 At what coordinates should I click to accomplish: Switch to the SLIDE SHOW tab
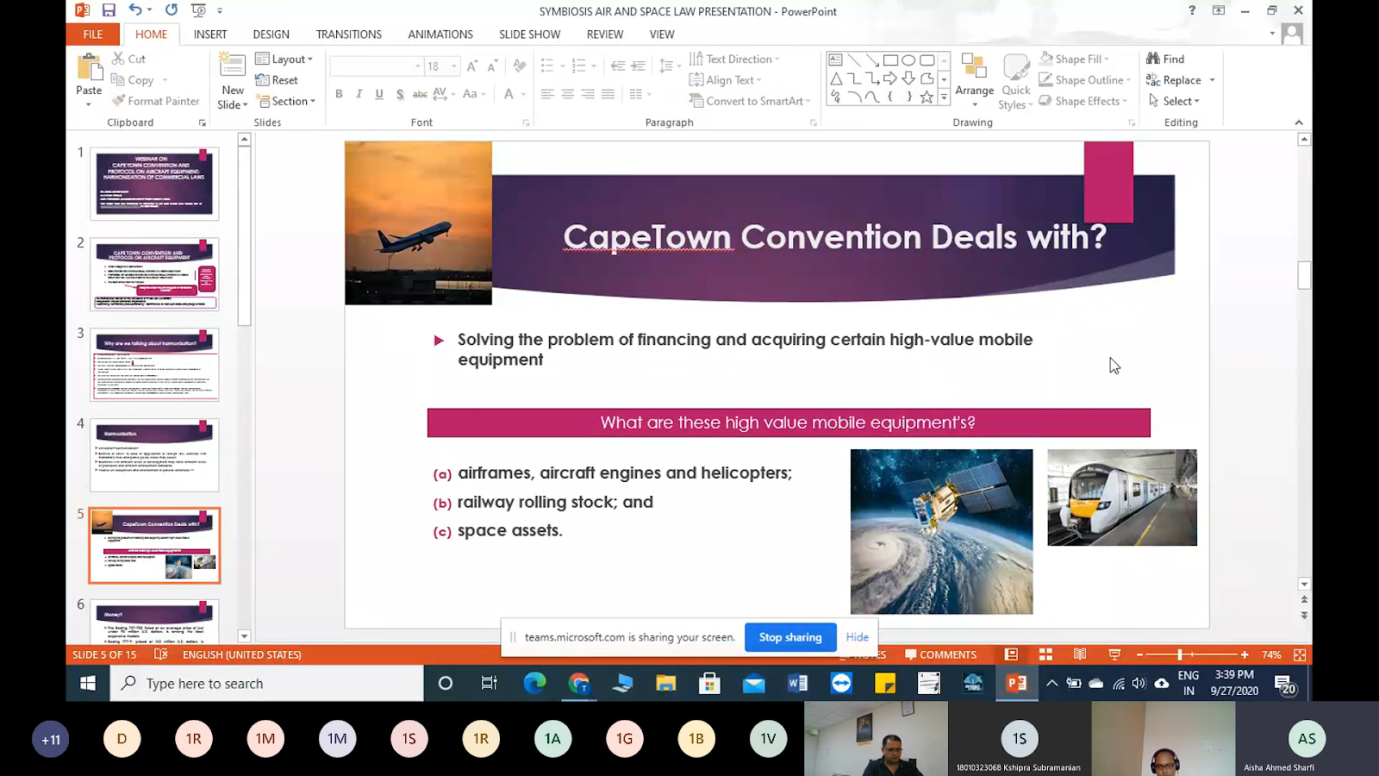529,34
